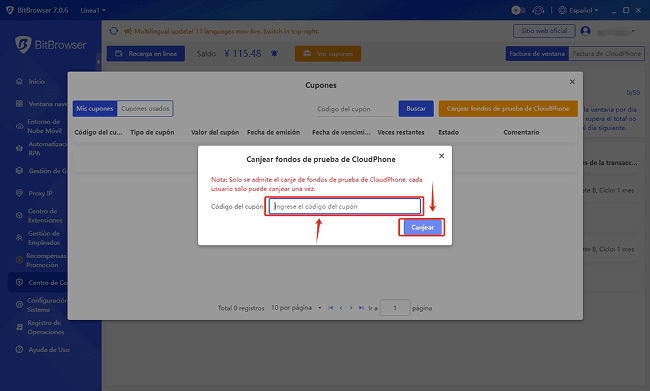Focus the Ingrese el código del cupón field
The height and width of the screenshot is (391, 650).
pyautogui.click(x=344, y=206)
